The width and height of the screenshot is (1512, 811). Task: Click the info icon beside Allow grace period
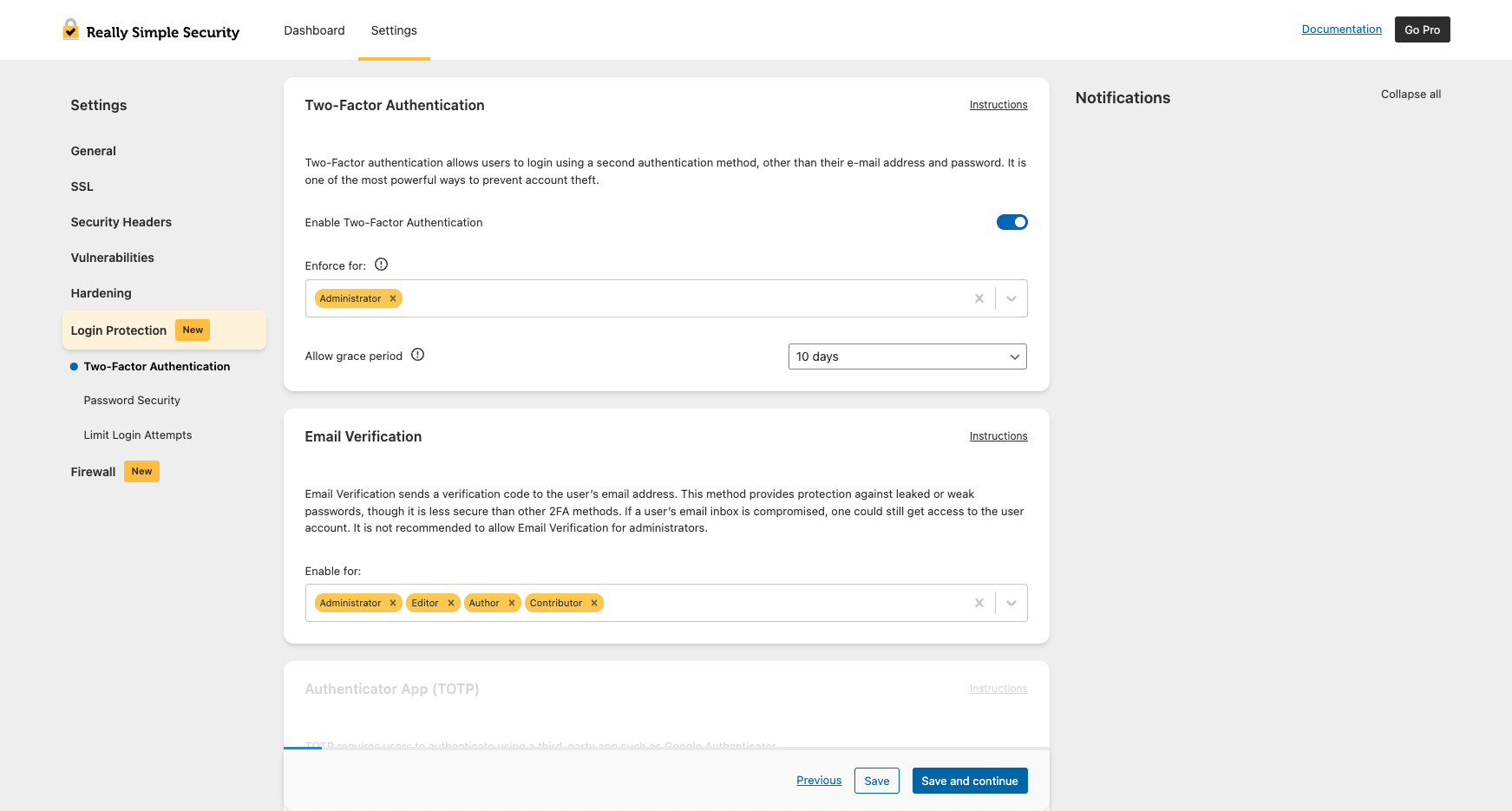pos(417,355)
